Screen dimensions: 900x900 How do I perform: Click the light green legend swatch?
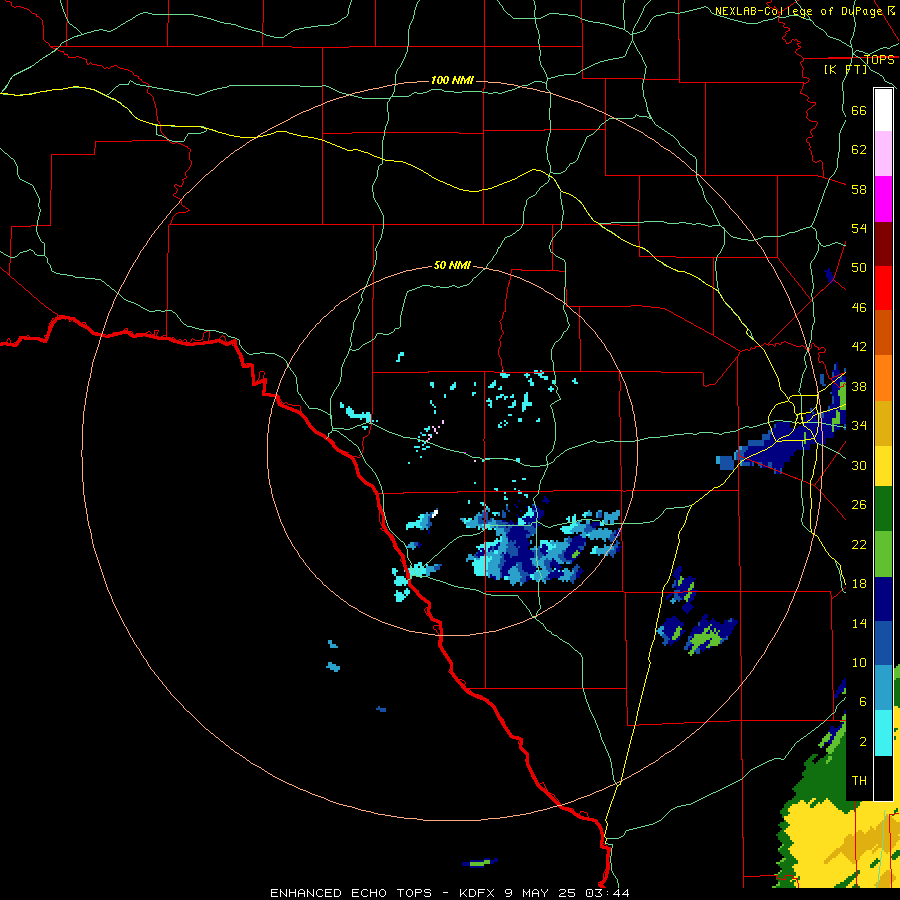883,554
